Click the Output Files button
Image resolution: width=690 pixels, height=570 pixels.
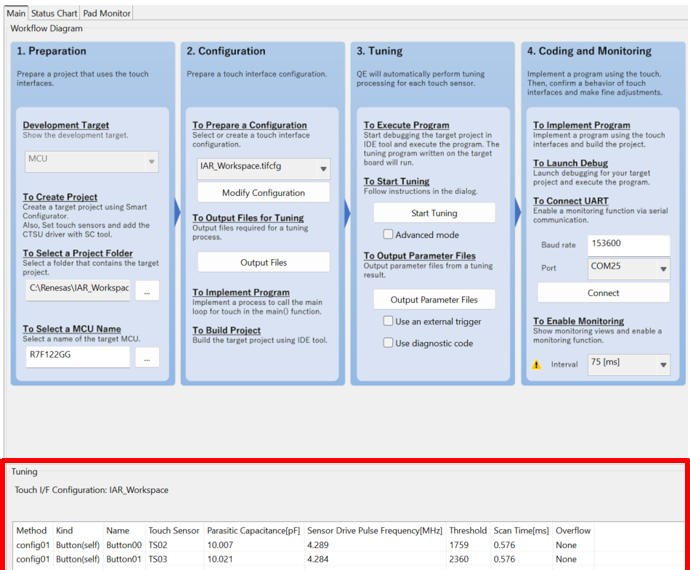click(x=263, y=262)
